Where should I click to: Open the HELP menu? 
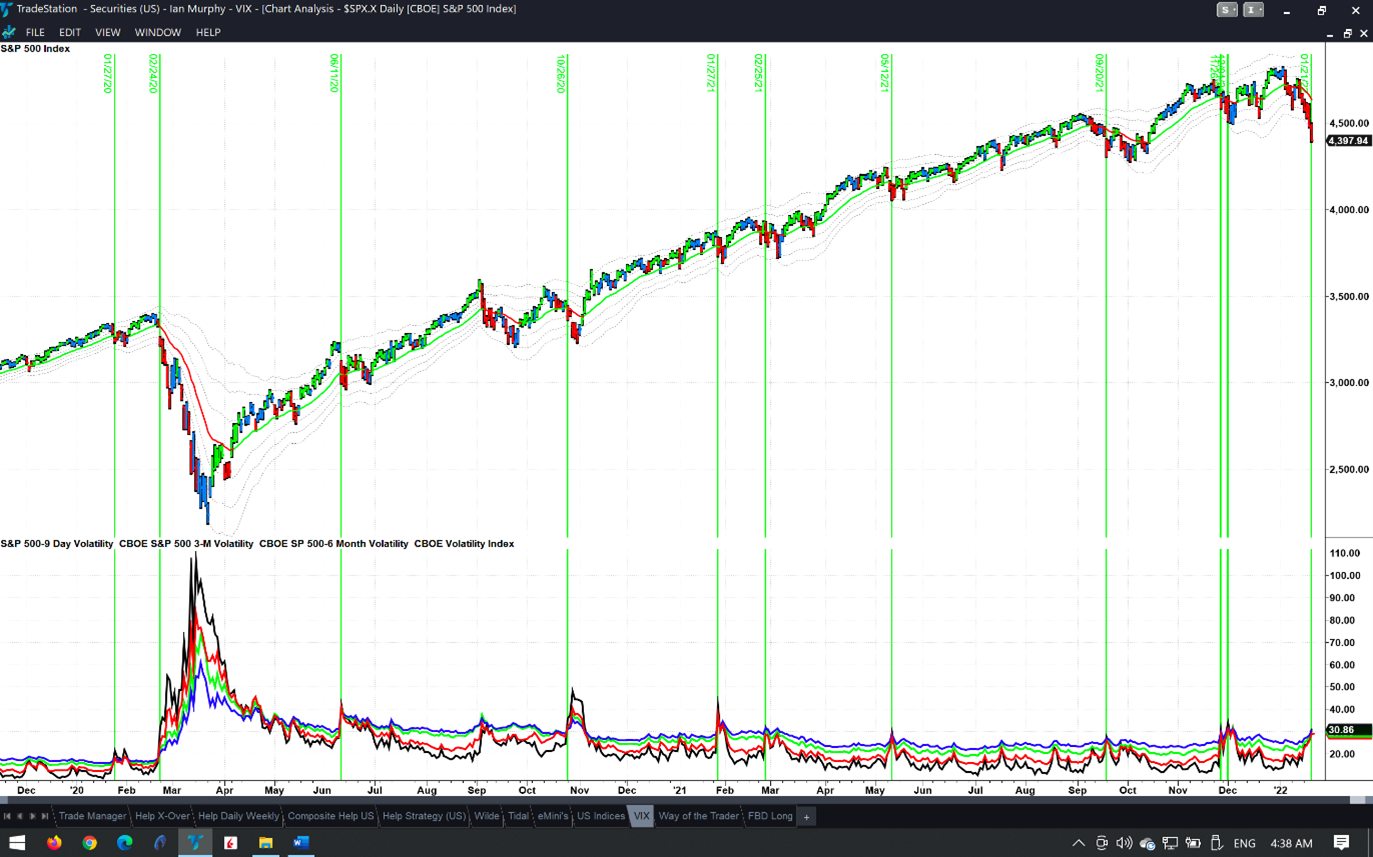[208, 32]
